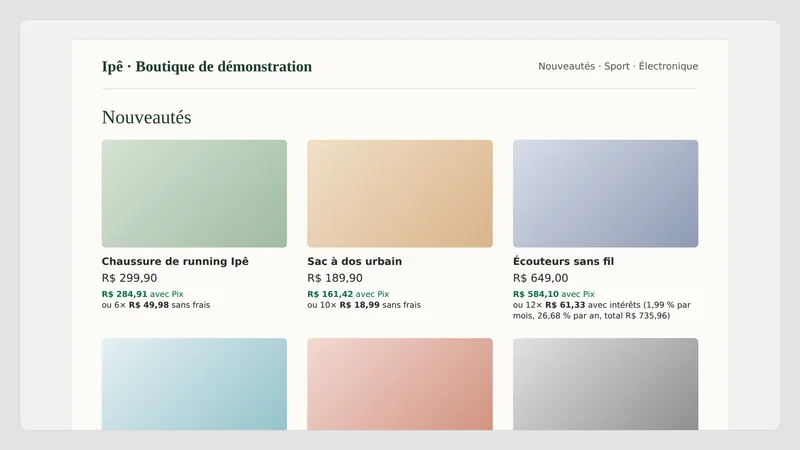Select the price R$ 189,90

tap(335, 278)
